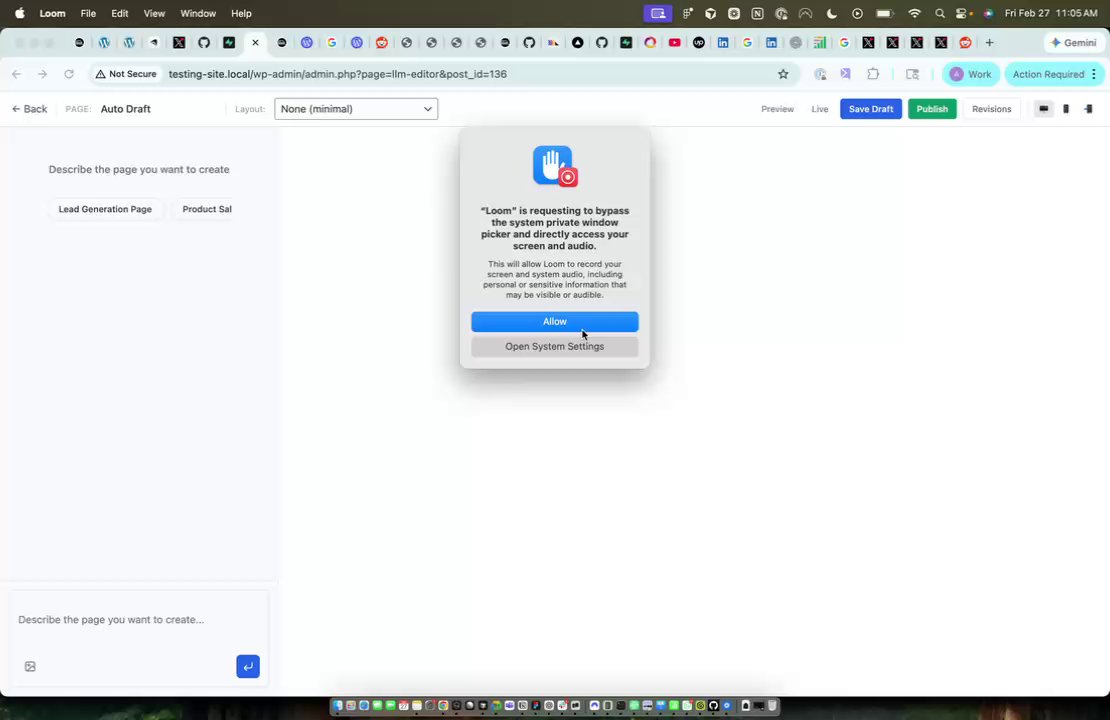Click the Siri menu bar icon
Screen dimensions: 1110x720
[988, 13]
